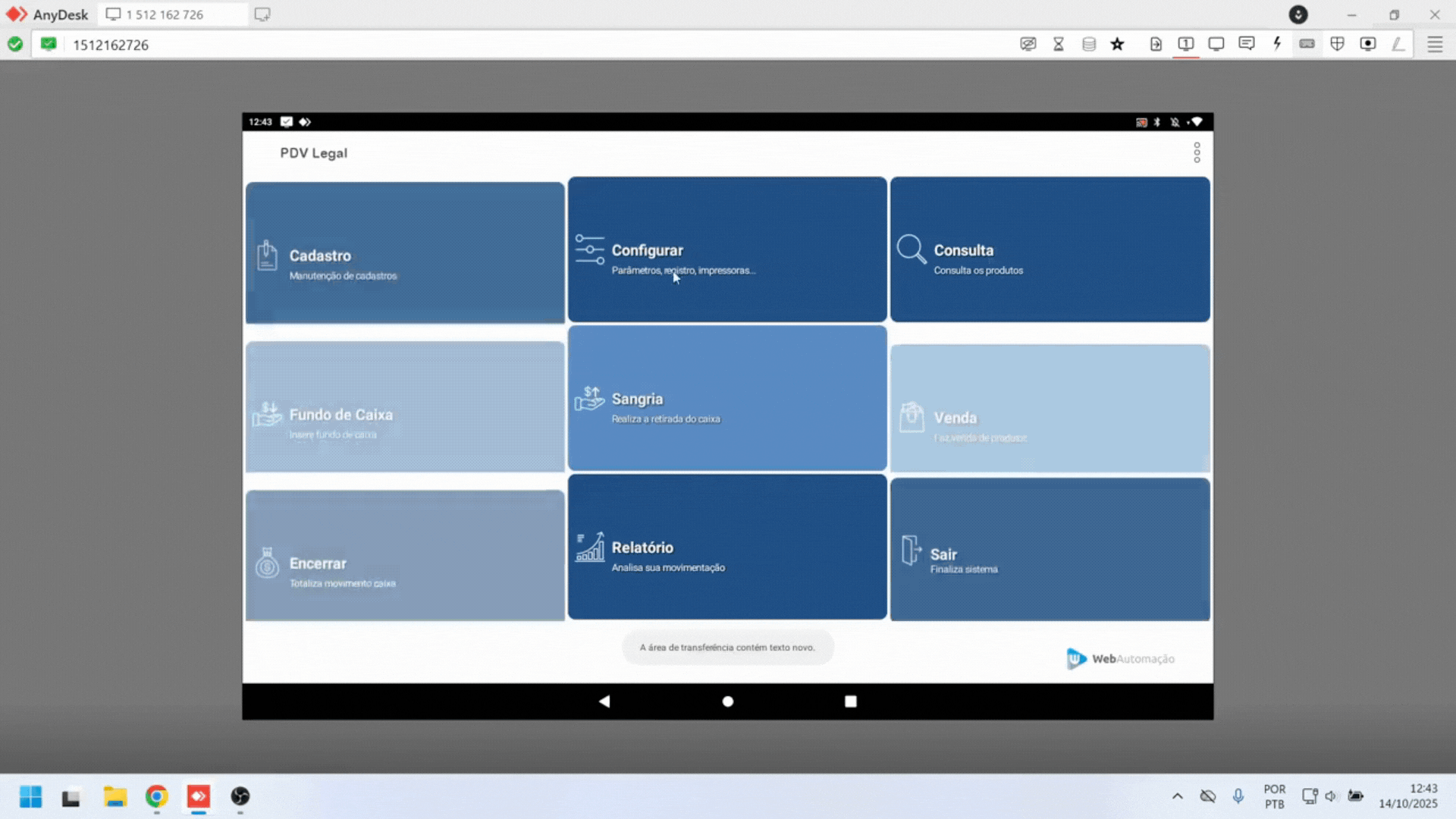Click the Relatório chart icon
1456x819 pixels.
(x=589, y=548)
